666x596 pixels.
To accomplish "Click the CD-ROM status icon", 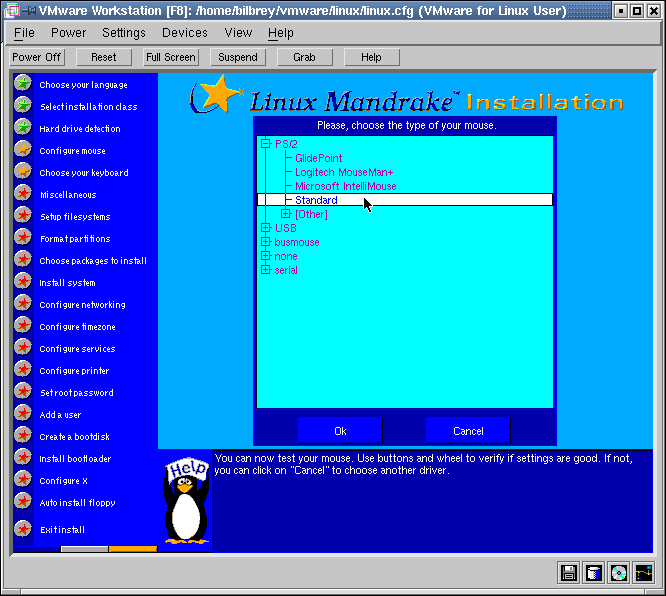I will tap(619, 573).
